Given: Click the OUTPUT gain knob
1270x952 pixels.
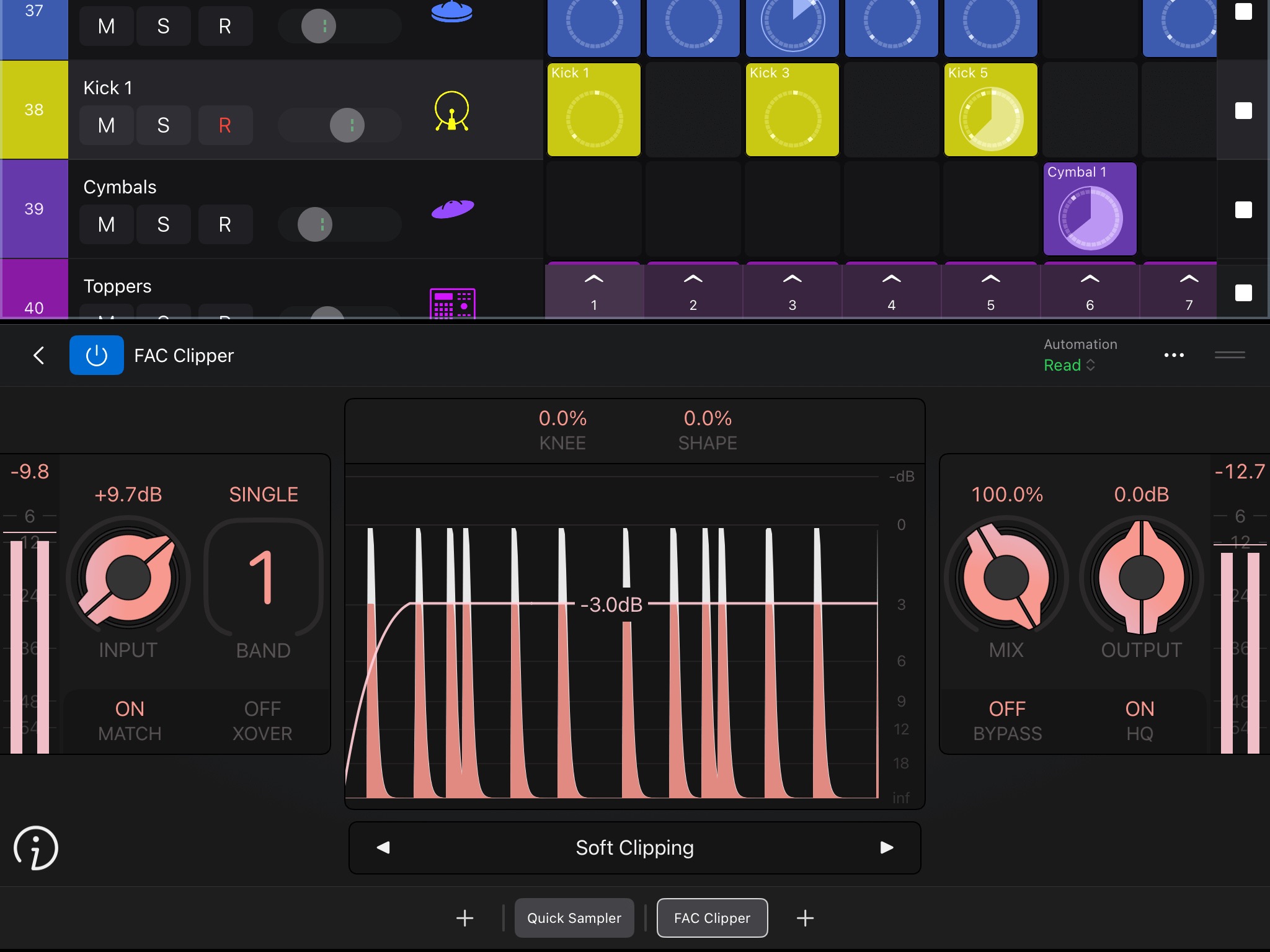Looking at the screenshot, I should tap(1141, 578).
